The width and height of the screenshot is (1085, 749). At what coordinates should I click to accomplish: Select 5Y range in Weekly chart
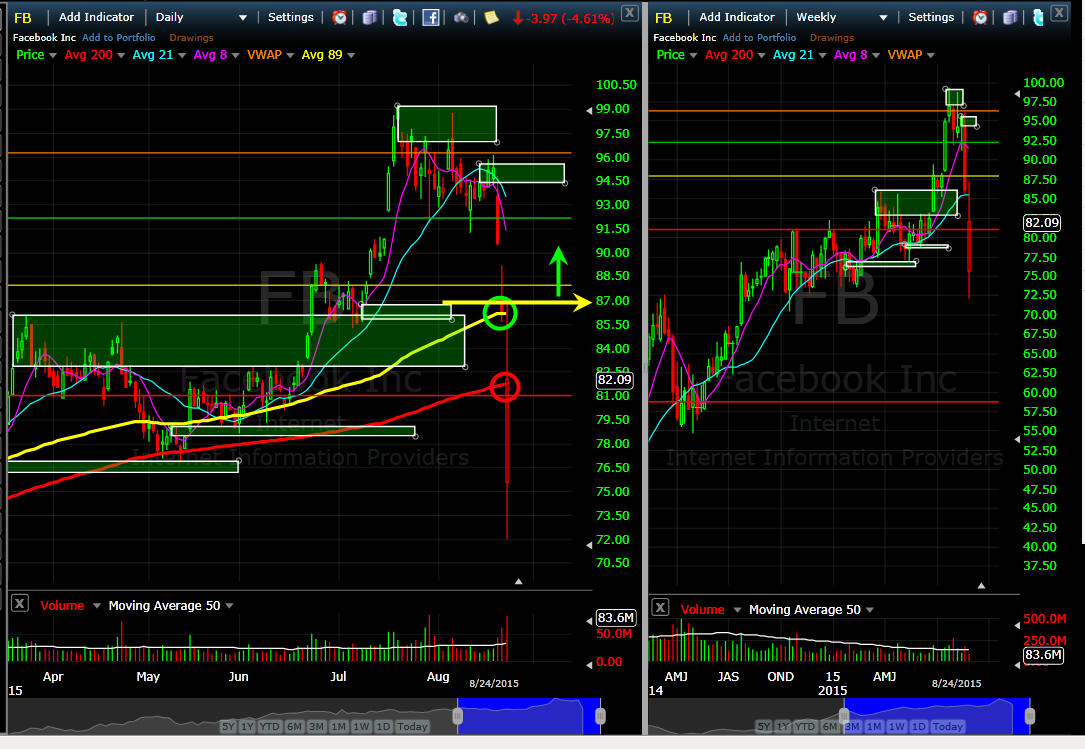(x=763, y=727)
